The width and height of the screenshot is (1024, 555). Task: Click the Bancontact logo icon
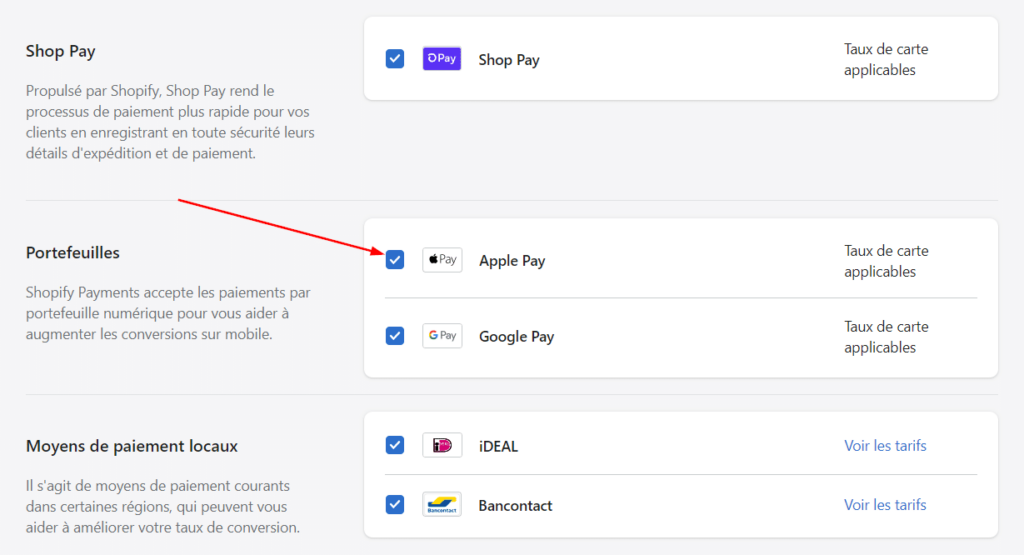tap(442, 505)
